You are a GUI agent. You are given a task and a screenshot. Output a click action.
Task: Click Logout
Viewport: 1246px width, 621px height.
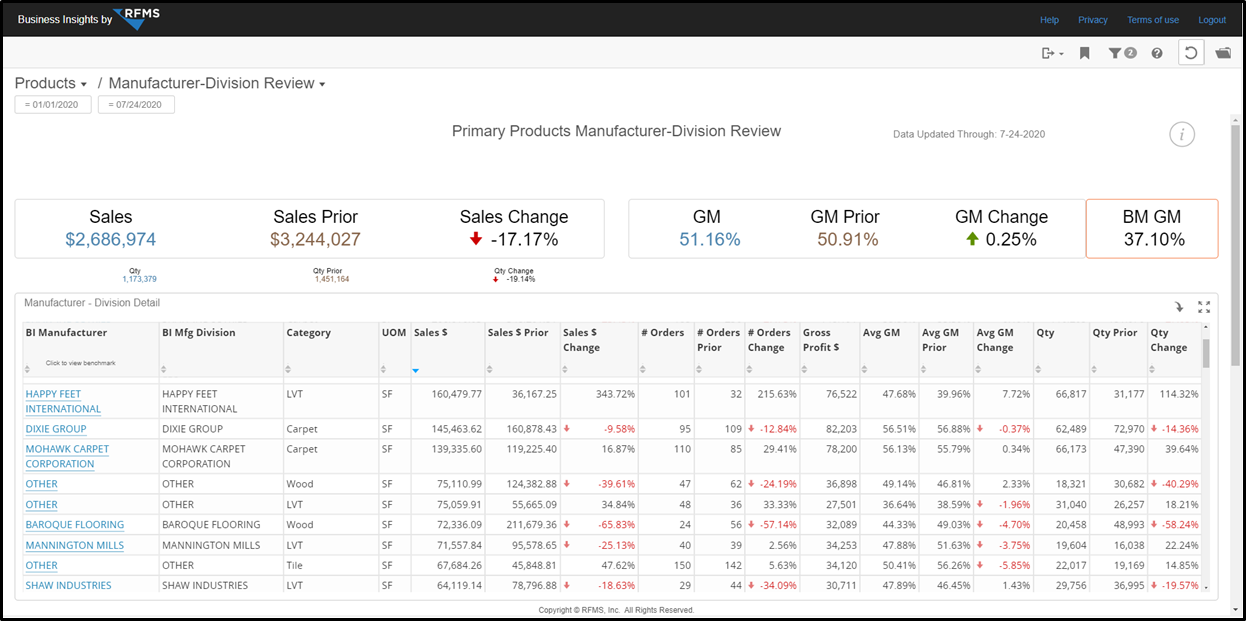tap(1212, 20)
